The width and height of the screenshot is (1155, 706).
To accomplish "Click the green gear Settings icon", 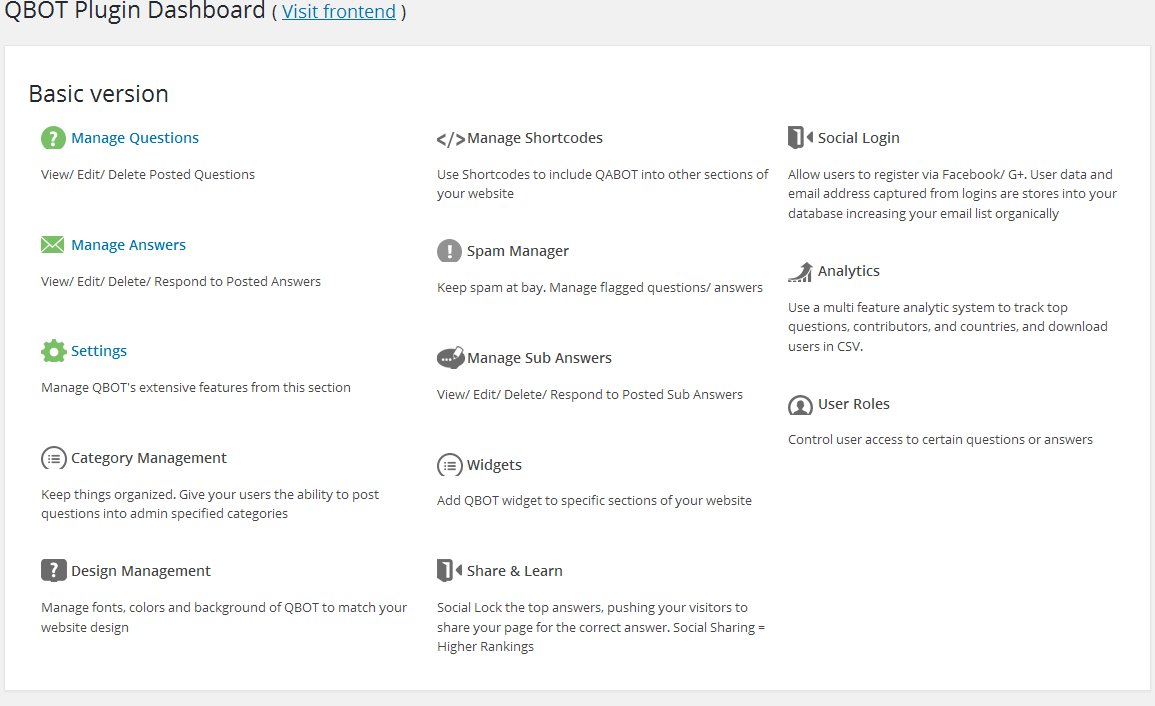I will coord(53,351).
